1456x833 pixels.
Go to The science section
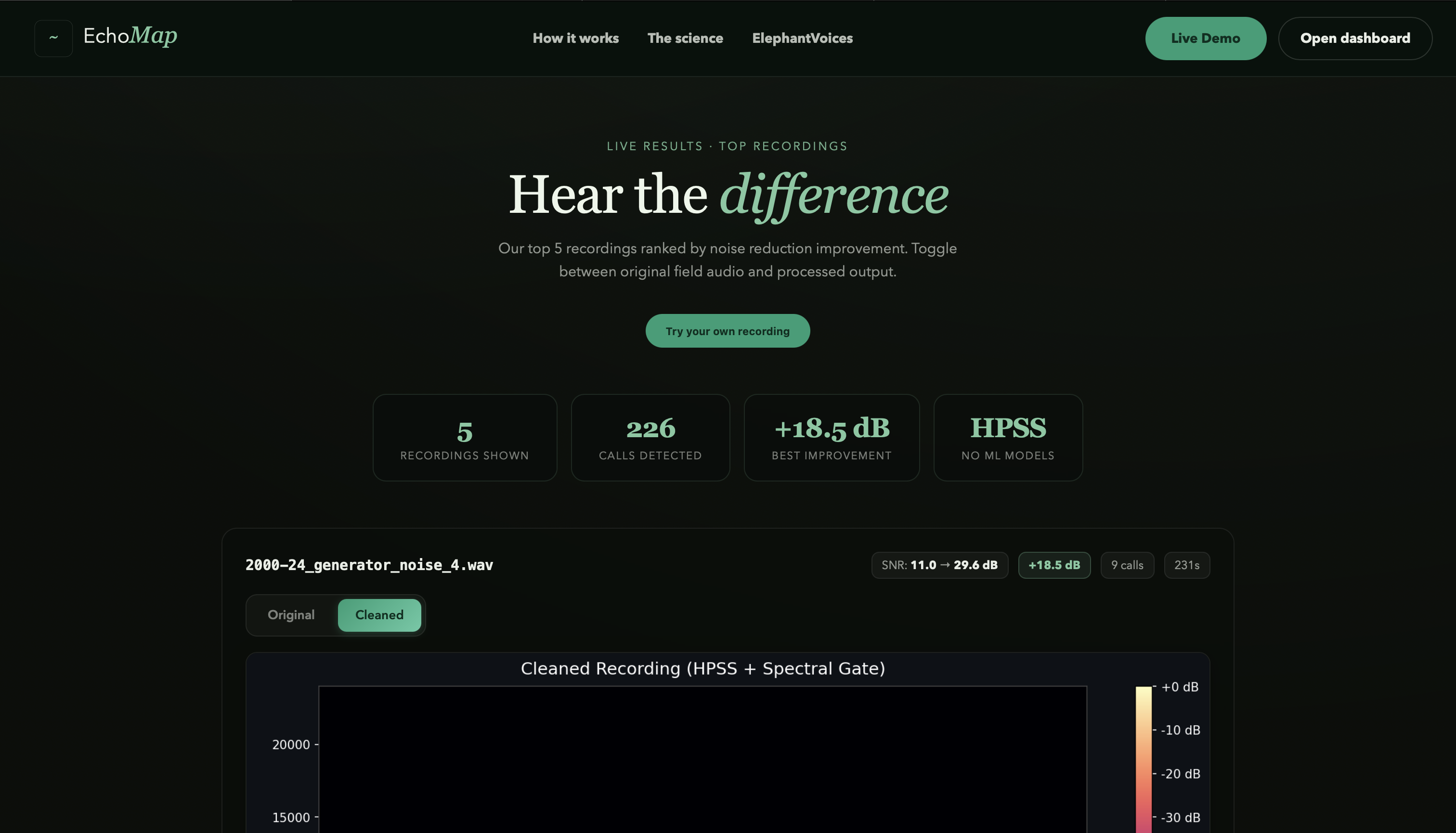685,38
